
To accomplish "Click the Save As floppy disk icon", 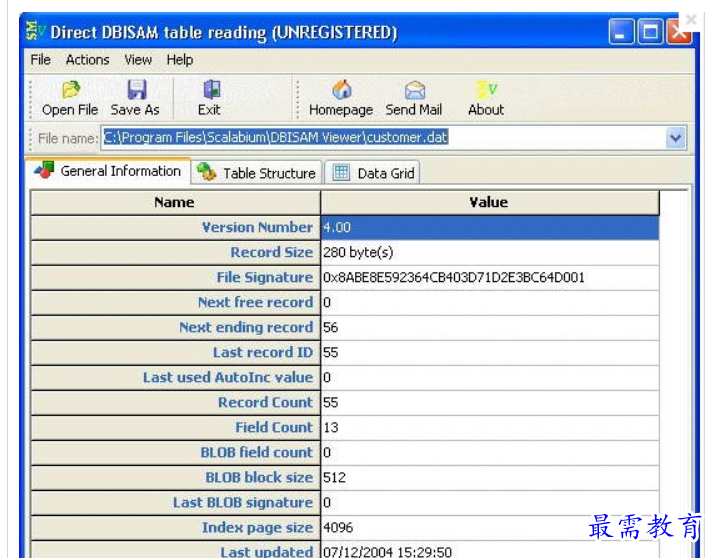I will pyautogui.click(x=136, y=90).
